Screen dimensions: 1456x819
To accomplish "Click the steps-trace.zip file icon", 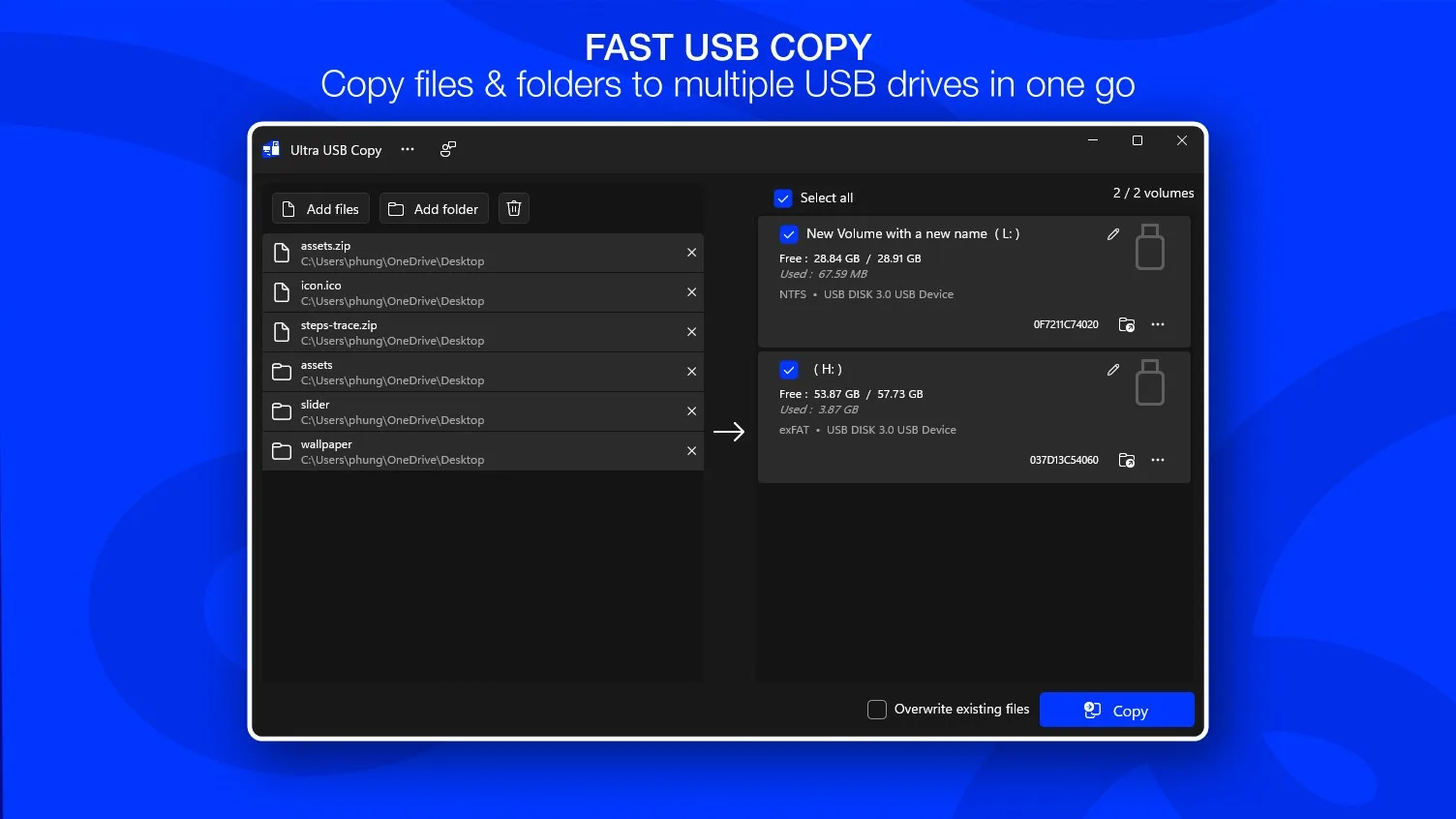I will (282, 332).
